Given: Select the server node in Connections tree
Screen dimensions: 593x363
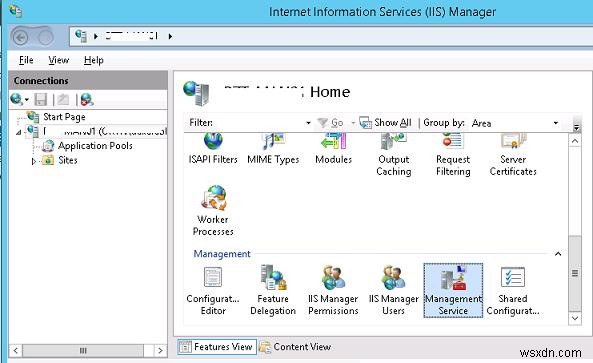Looking at the screenshot, I should (x=96, y=131).
